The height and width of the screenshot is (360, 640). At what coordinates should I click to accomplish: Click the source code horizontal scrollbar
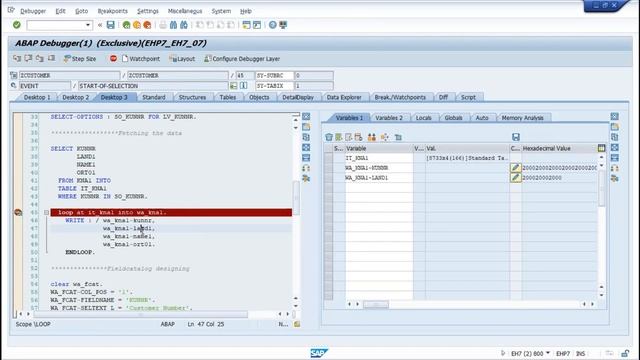(141, 314)
